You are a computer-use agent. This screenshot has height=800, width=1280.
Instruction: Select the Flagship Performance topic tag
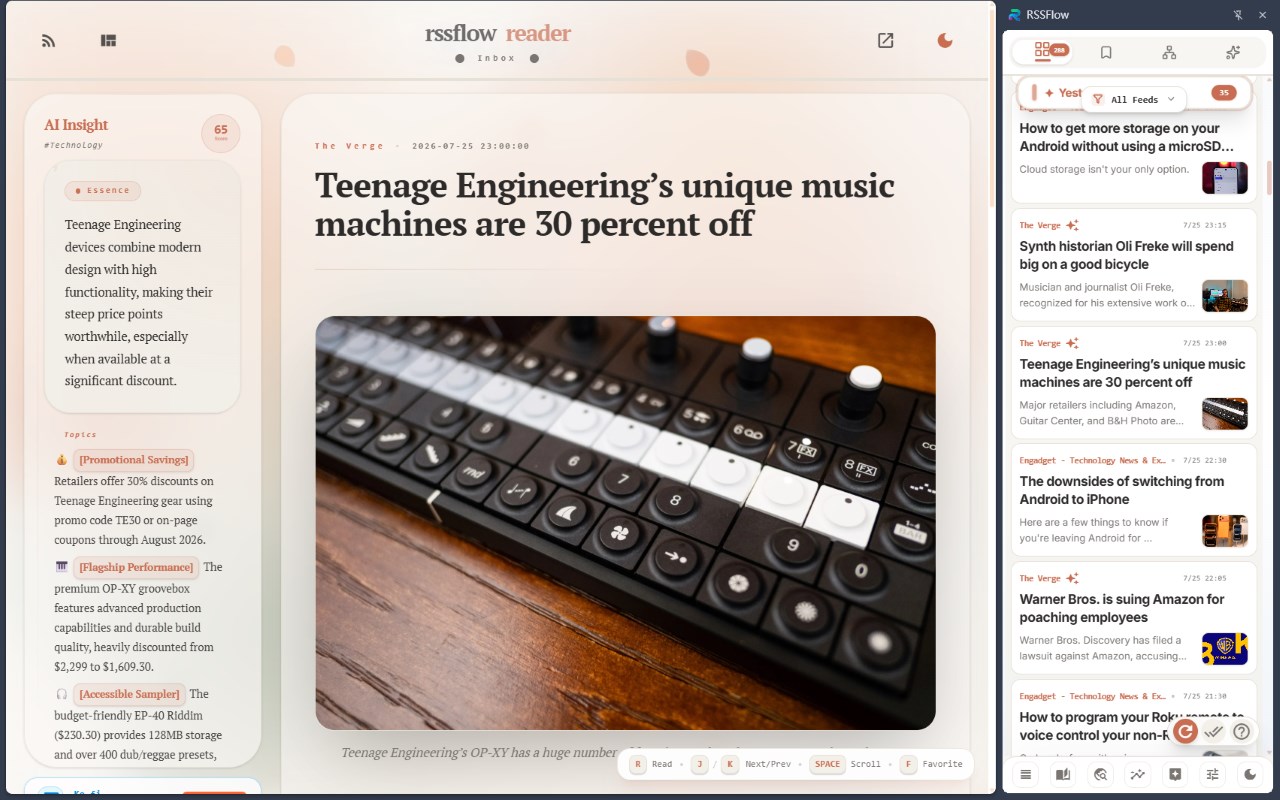click(x=136, y=567)
